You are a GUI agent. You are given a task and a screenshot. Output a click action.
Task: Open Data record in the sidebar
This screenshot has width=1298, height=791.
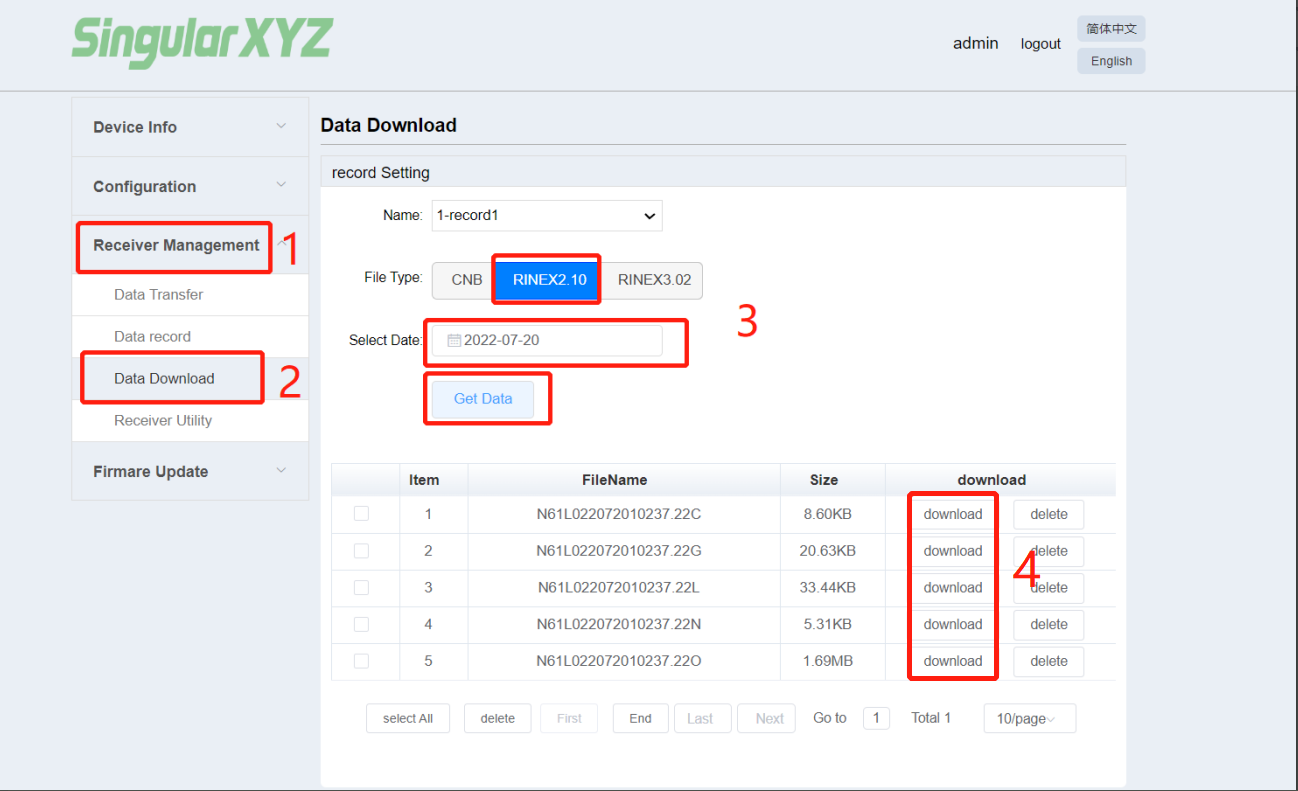point(152,337)
